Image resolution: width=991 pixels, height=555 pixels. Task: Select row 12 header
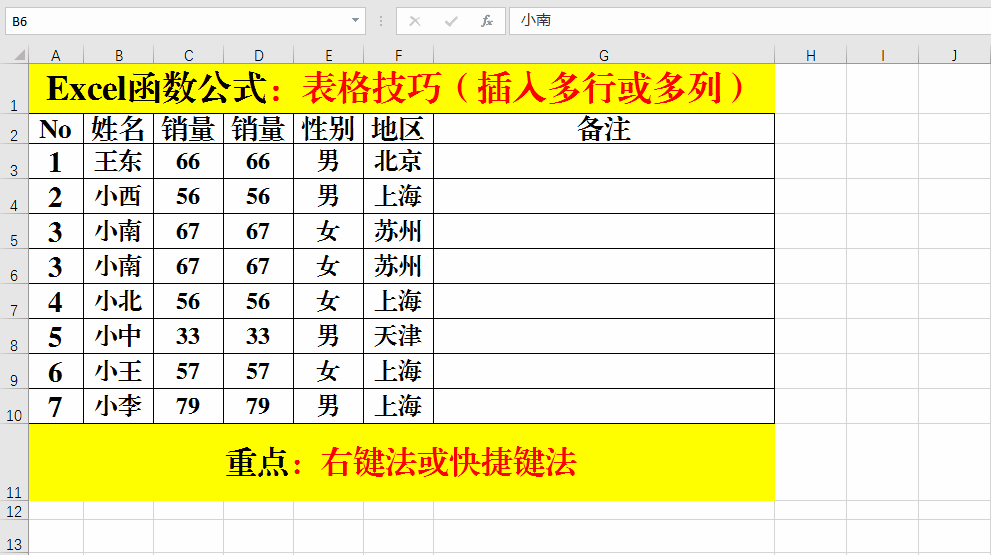coord(14,511)
